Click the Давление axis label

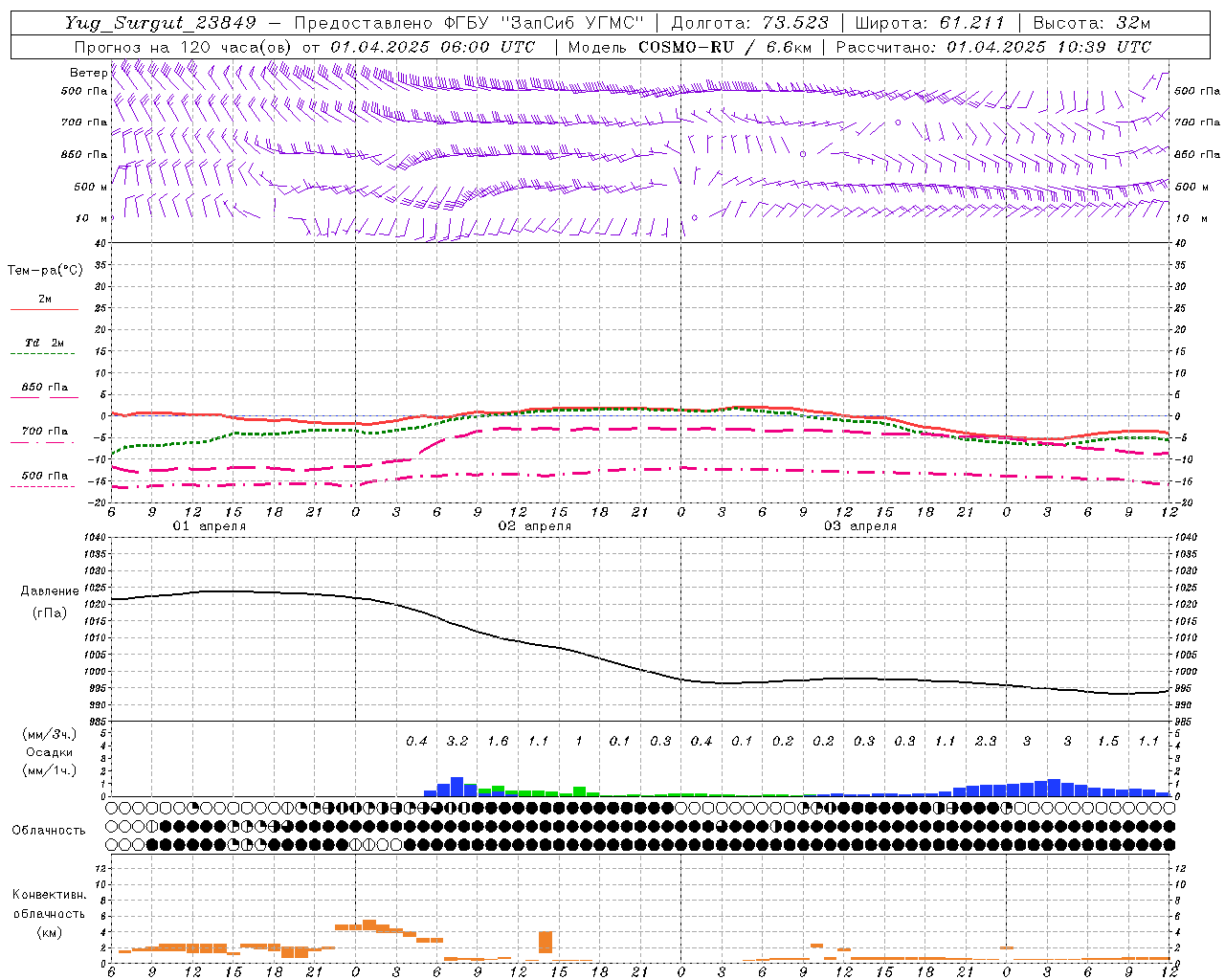[50, 591]
